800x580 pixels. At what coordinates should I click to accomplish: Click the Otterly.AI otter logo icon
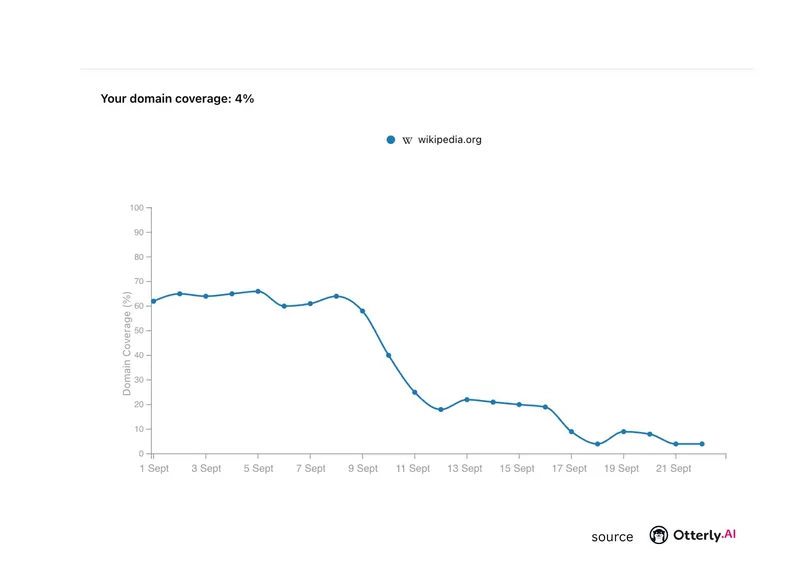[x=659, y=535]
